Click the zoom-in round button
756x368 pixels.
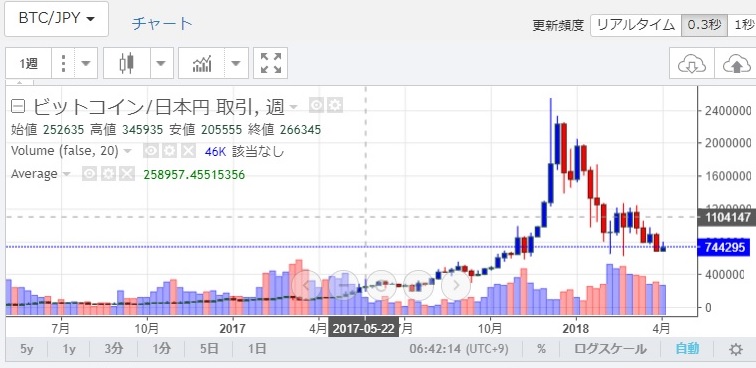click(x=418, y=286)
